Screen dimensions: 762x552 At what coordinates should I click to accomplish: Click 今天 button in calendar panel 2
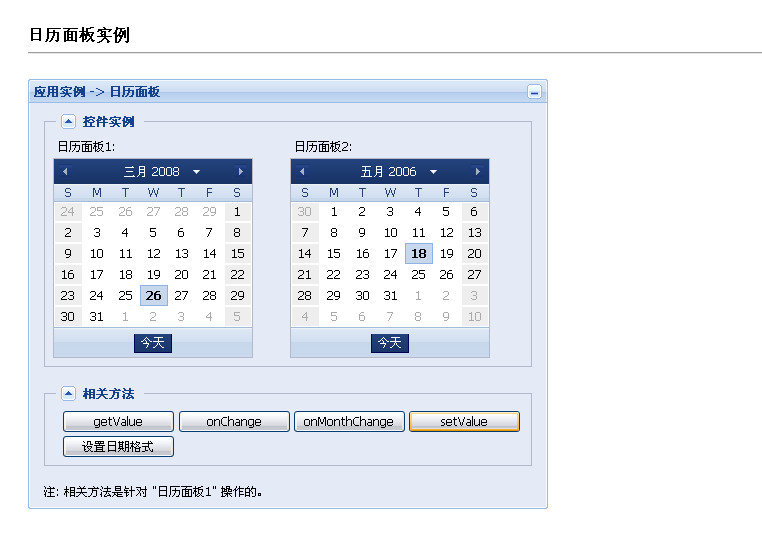[390, 343]
